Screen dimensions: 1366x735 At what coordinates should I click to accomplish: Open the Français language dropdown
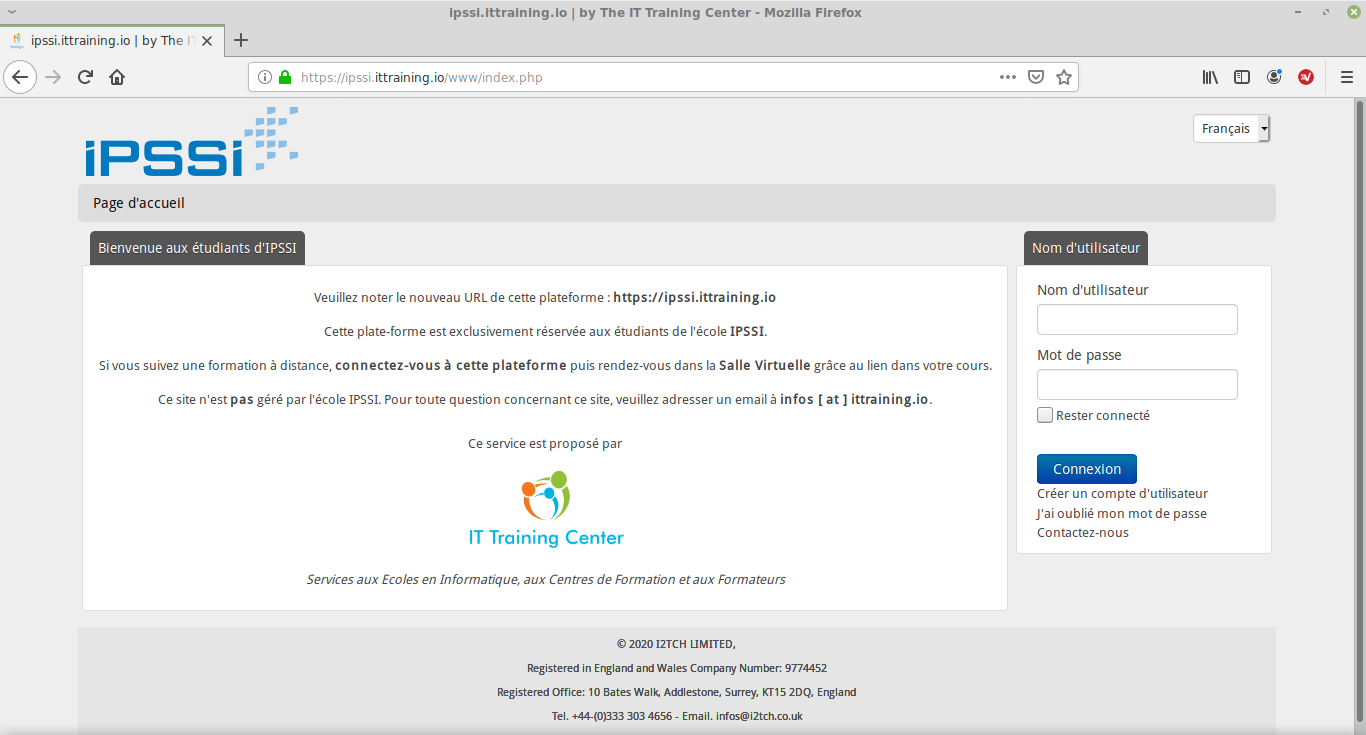click(1231, 129)
